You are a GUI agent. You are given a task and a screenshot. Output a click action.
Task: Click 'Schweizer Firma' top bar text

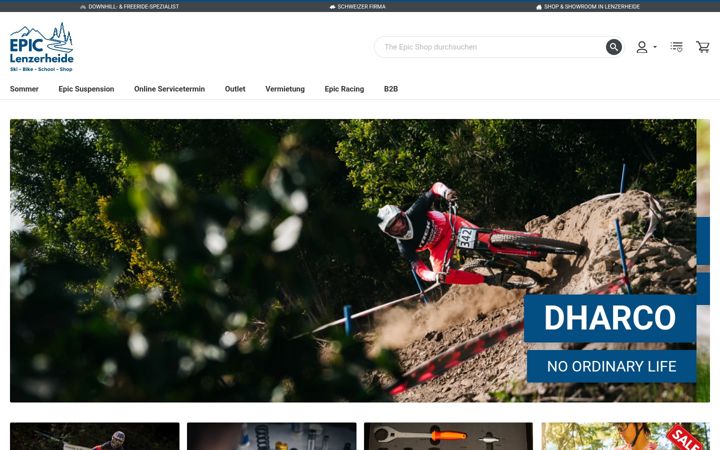coord(361,7)
